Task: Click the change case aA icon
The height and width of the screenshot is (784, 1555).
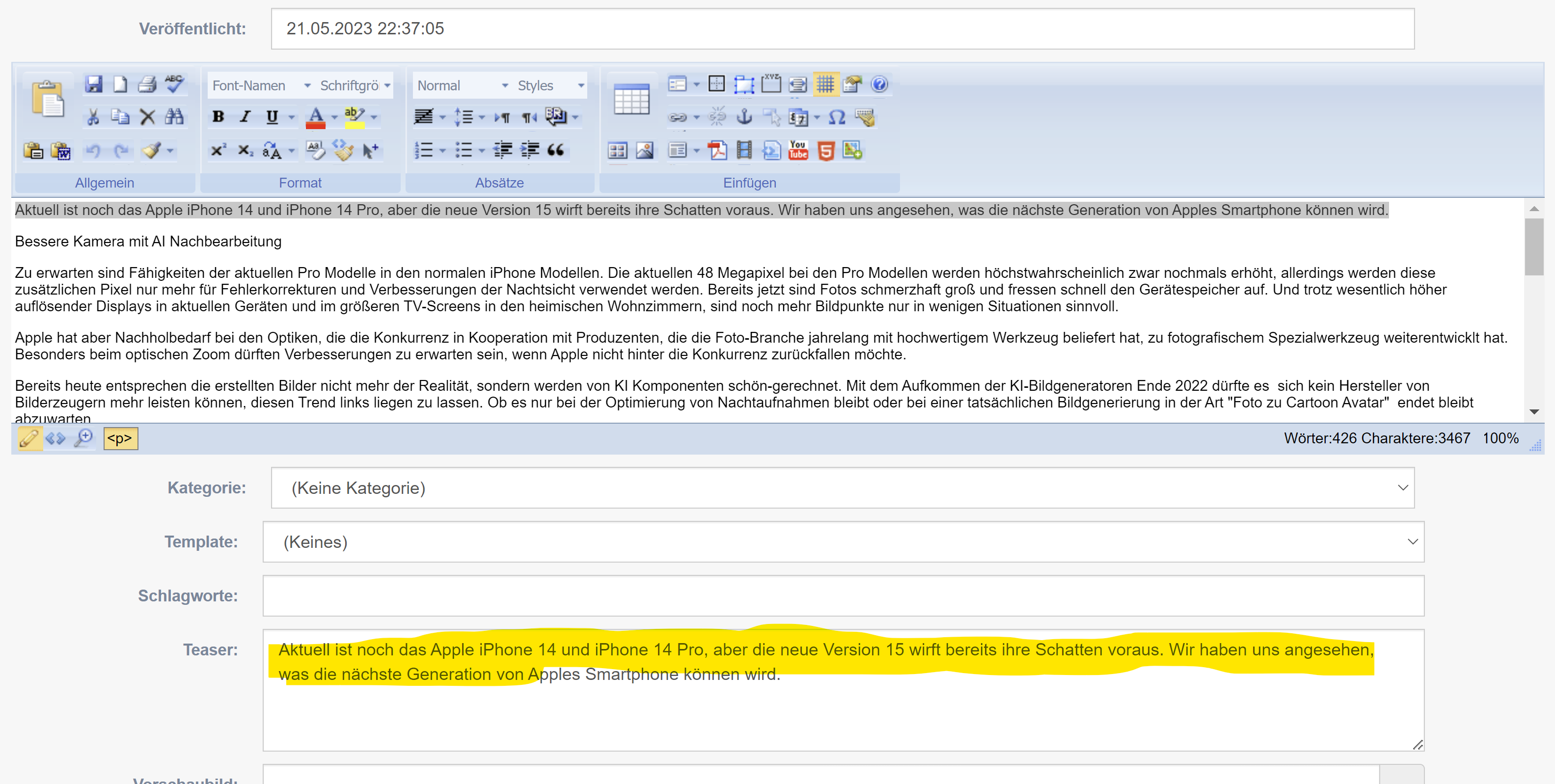Action: 272,150
